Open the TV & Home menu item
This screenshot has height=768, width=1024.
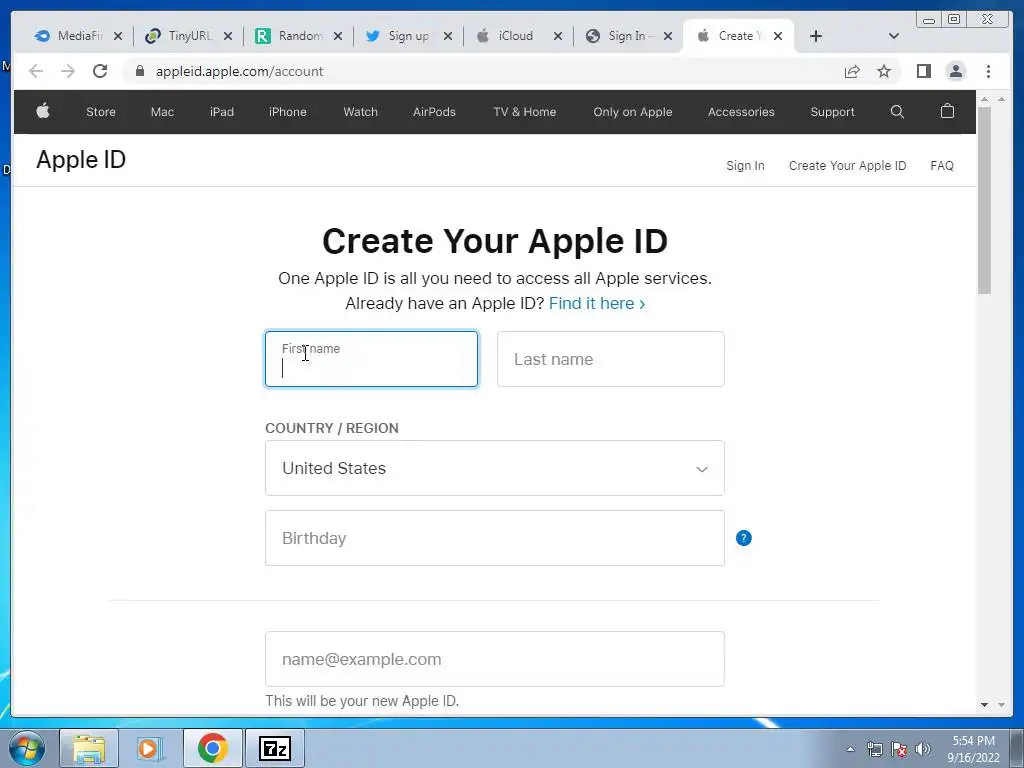(x=524, y=112)
